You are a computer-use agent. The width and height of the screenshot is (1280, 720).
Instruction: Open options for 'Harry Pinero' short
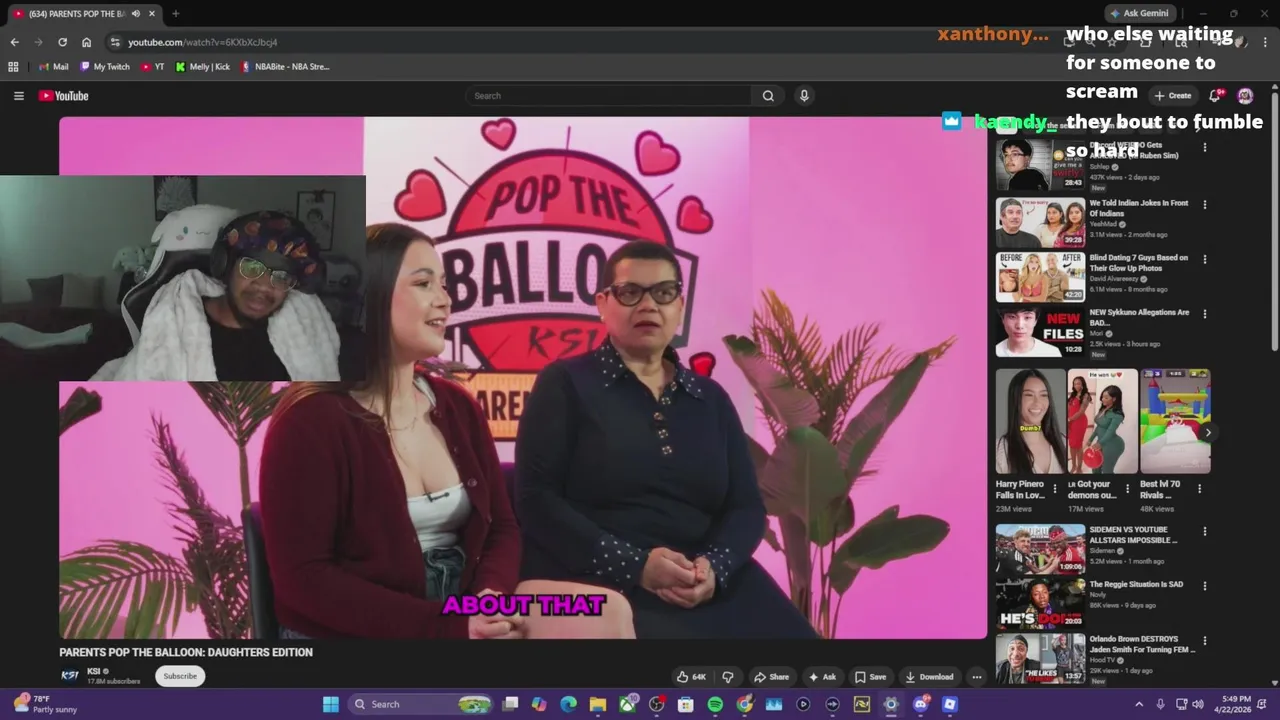pos(1054,489)
